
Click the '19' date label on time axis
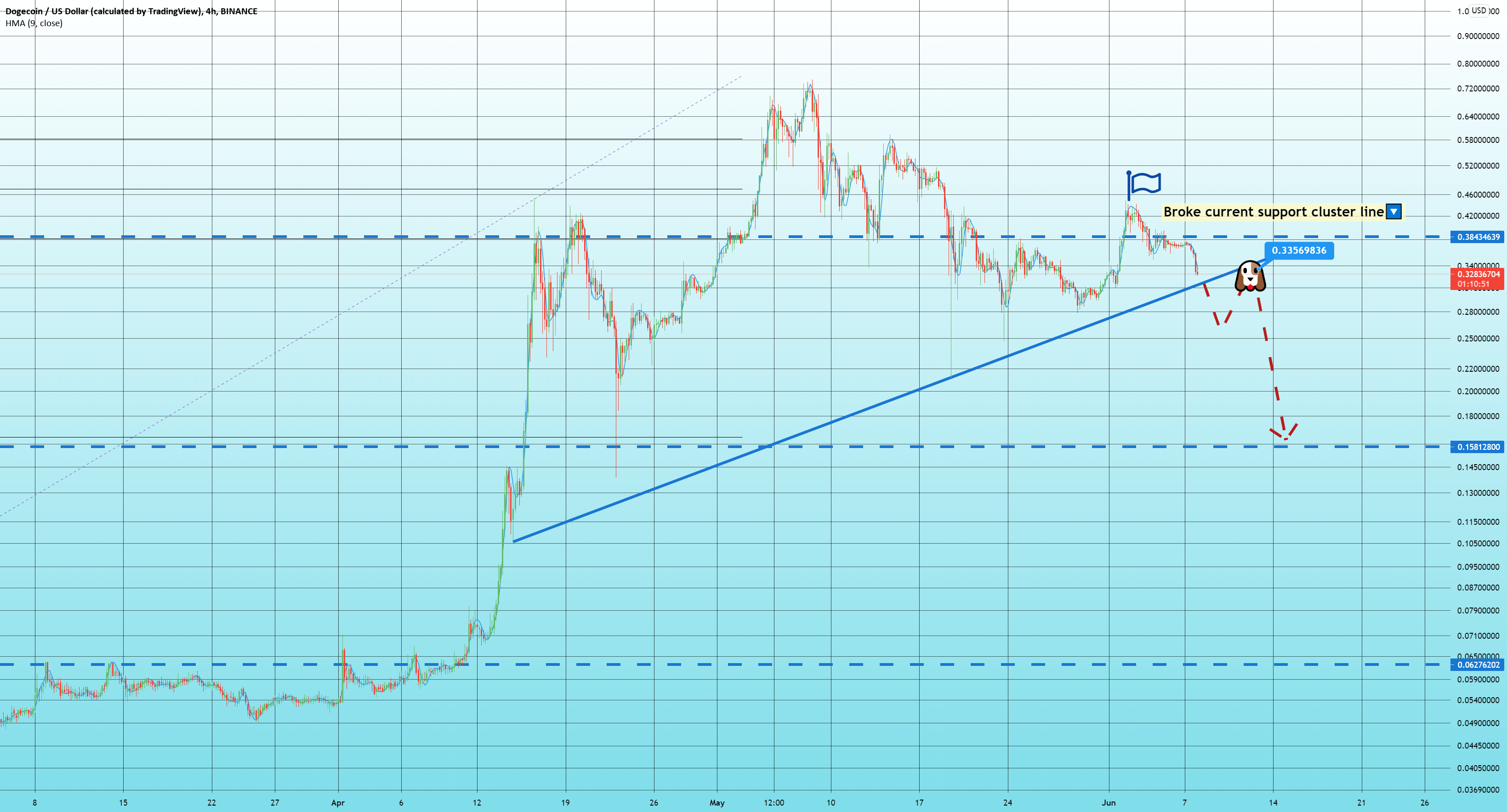point(565,803)
